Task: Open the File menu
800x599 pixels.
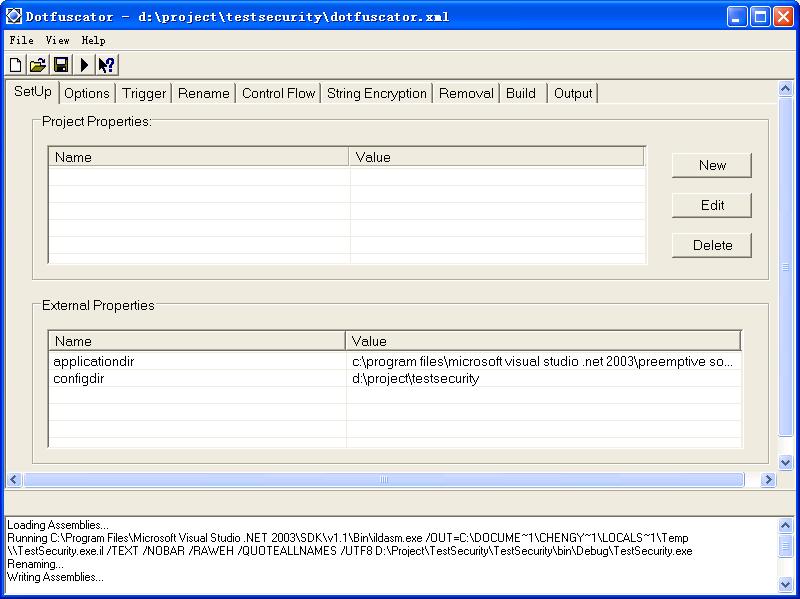Action: tap(21, 40)
